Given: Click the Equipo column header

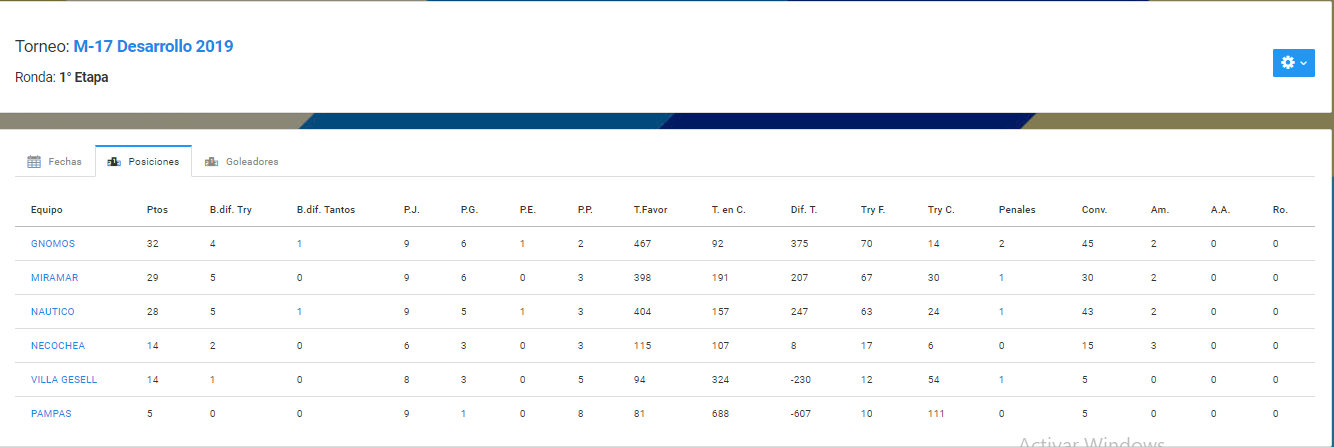Looking at the screenshot, I should tap(47, 210).
